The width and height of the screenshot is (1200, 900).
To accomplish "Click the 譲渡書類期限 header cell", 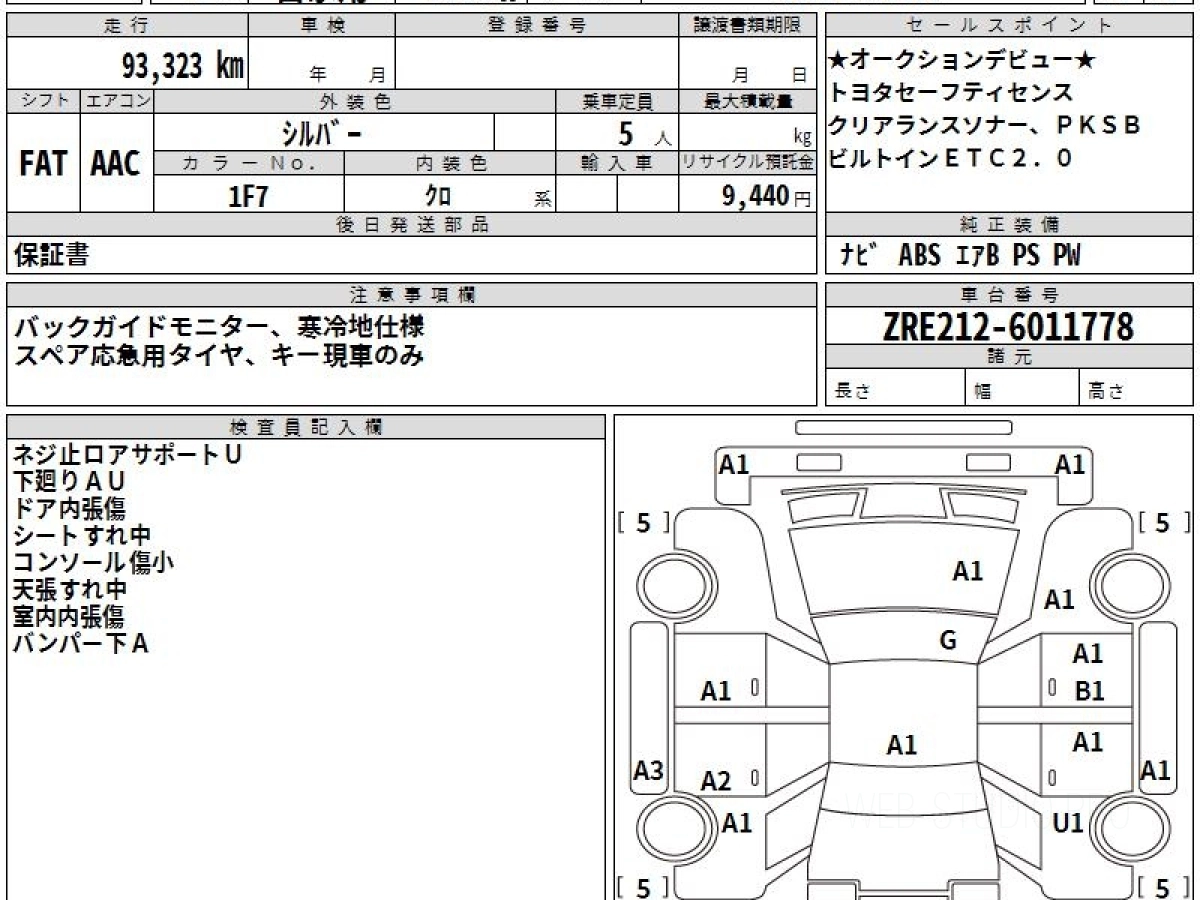I will [747, 26].
